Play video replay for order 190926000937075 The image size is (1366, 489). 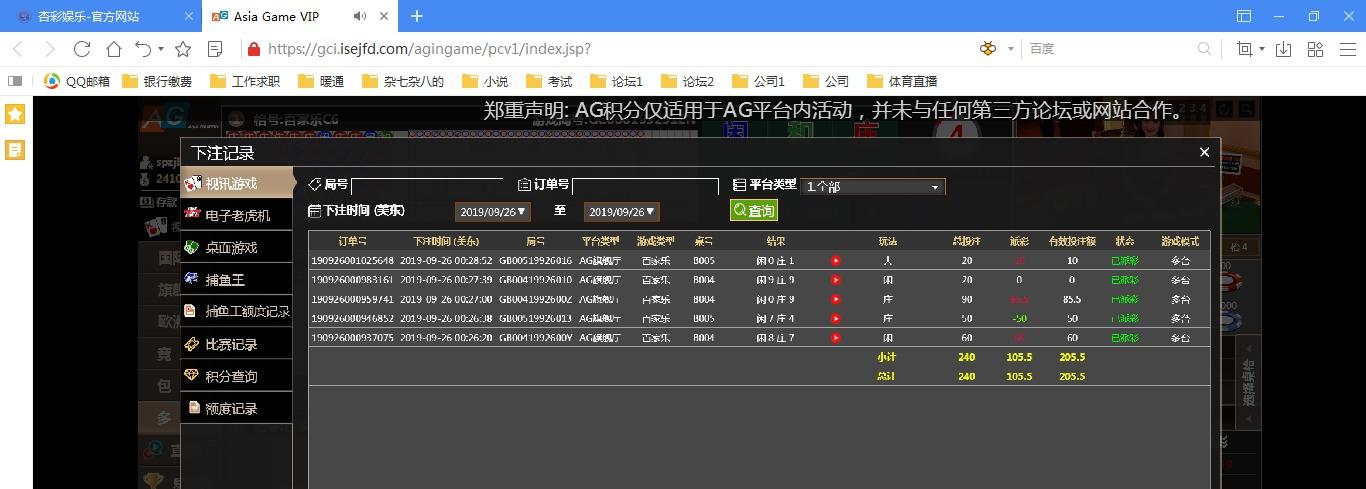coord(836,338)
